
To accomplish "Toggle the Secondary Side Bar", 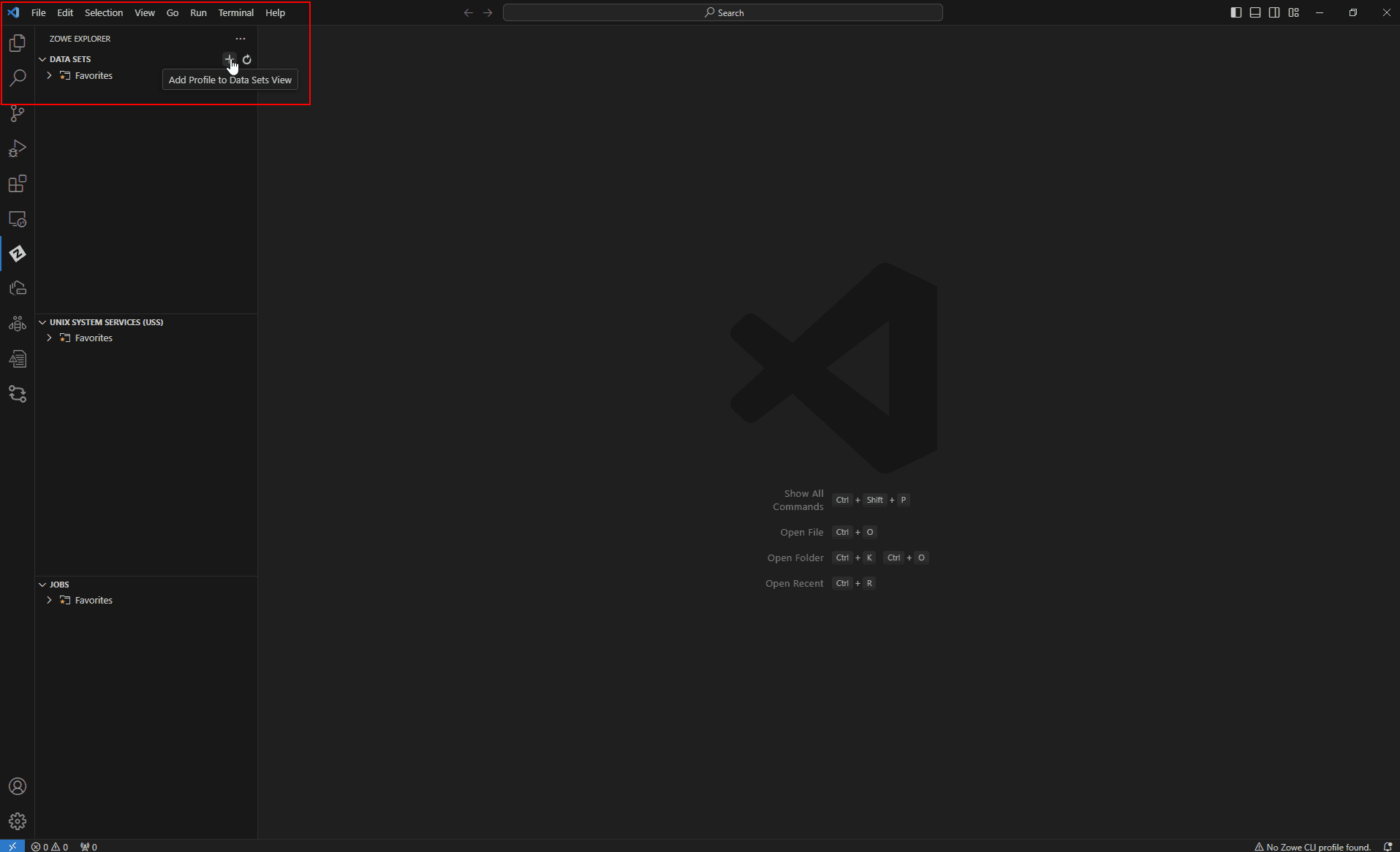I will click(x=1274, y=12).
